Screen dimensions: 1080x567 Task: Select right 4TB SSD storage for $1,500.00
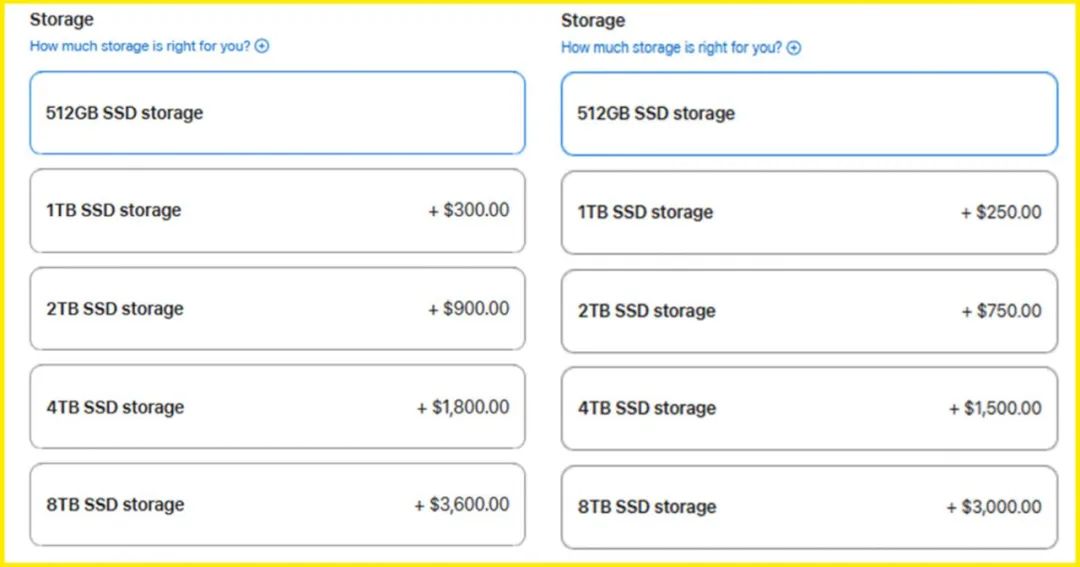(x=809, y=409)
